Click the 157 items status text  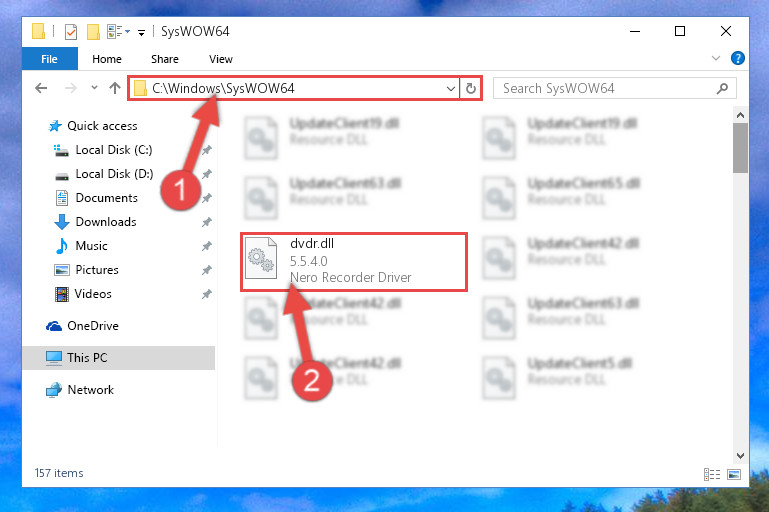(x=59, y=473)
